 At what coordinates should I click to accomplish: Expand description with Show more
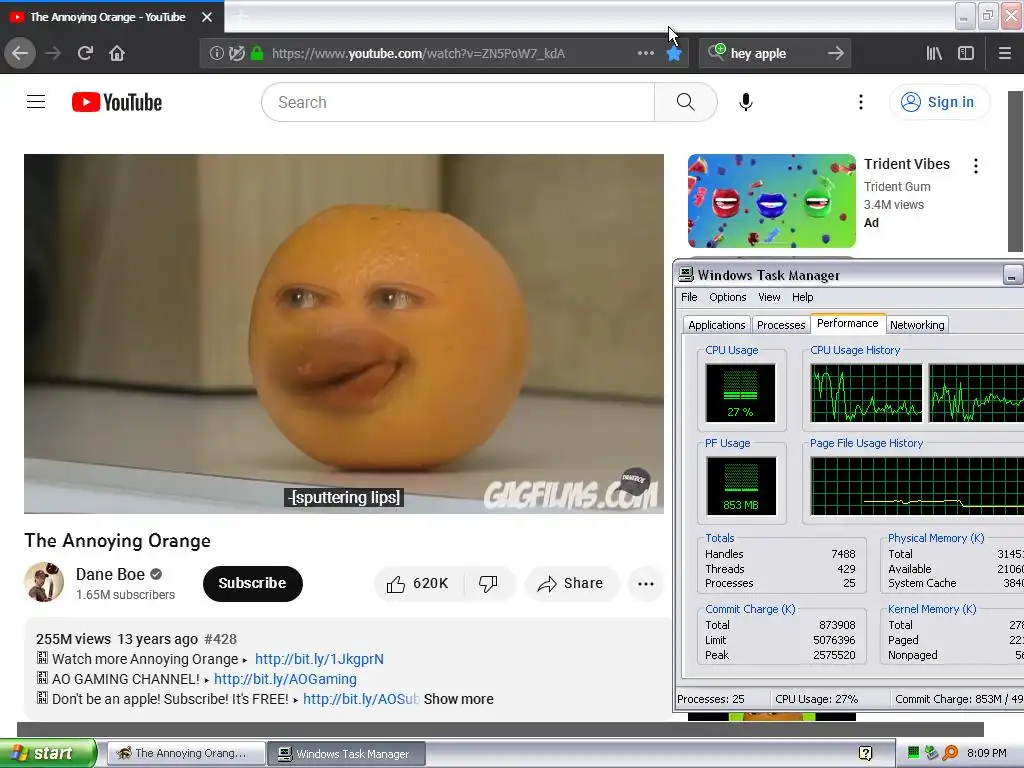point(458,699)
